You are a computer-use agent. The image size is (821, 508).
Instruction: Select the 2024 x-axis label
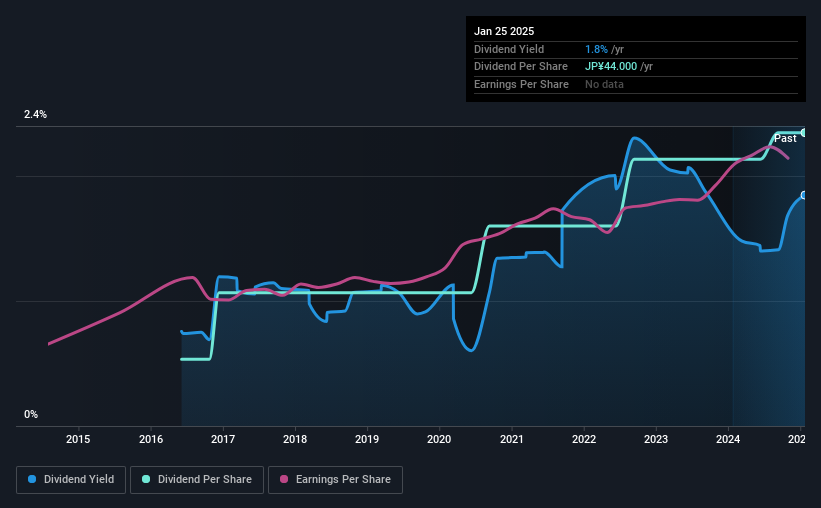(728, 439)
